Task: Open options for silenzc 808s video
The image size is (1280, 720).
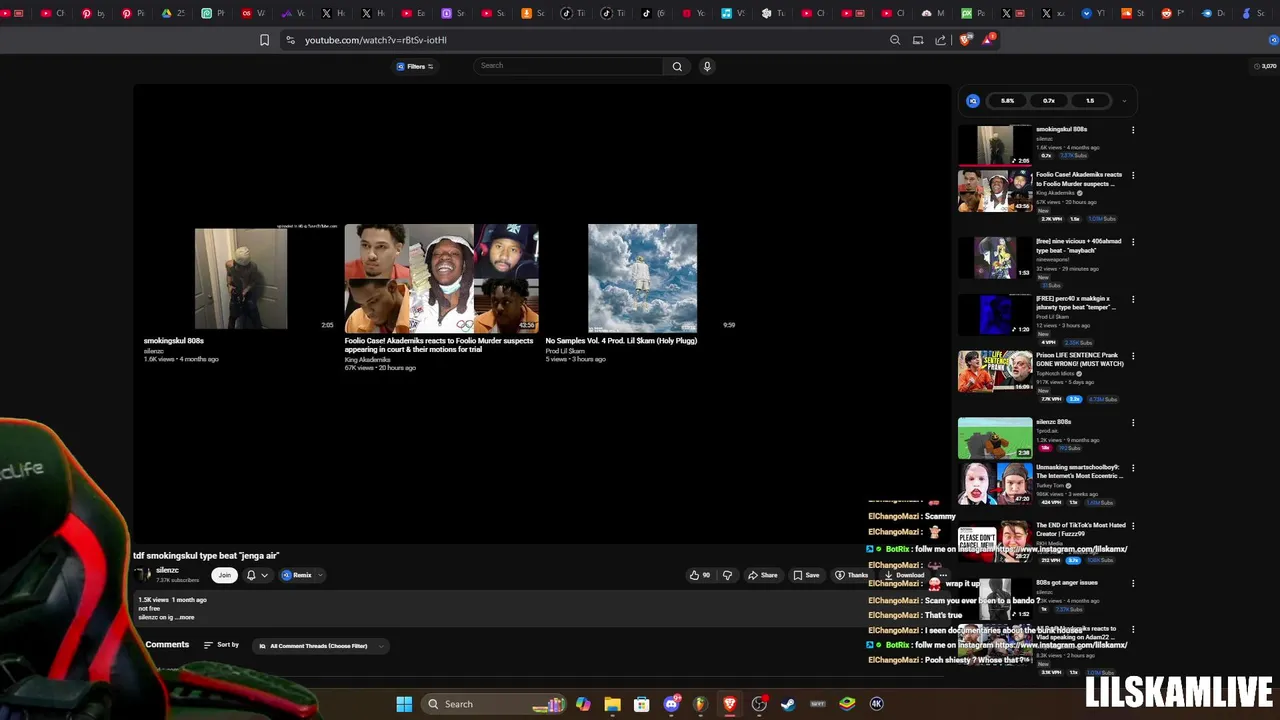Action: click(x=1133, y=423)
